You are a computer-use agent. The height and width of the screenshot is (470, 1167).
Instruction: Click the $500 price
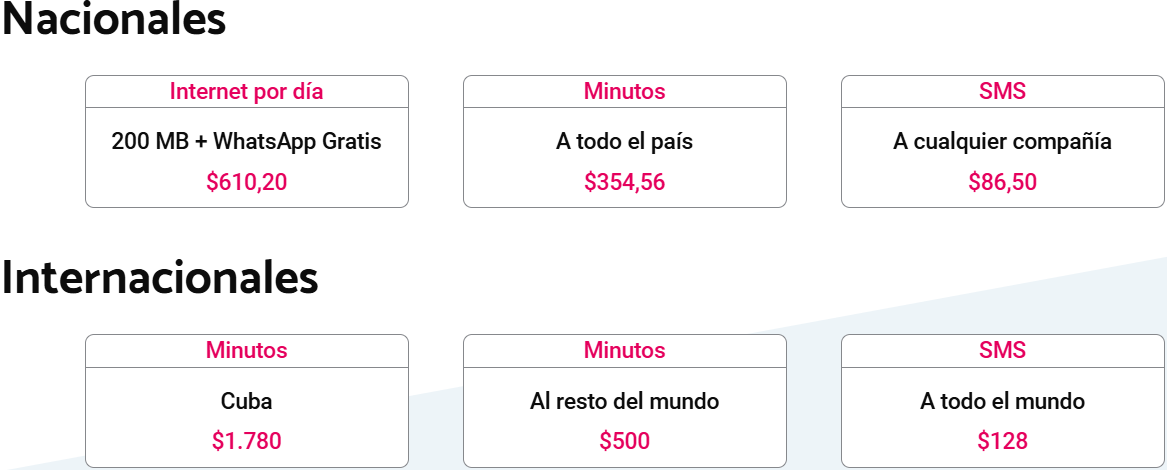(x=624, y=441)
